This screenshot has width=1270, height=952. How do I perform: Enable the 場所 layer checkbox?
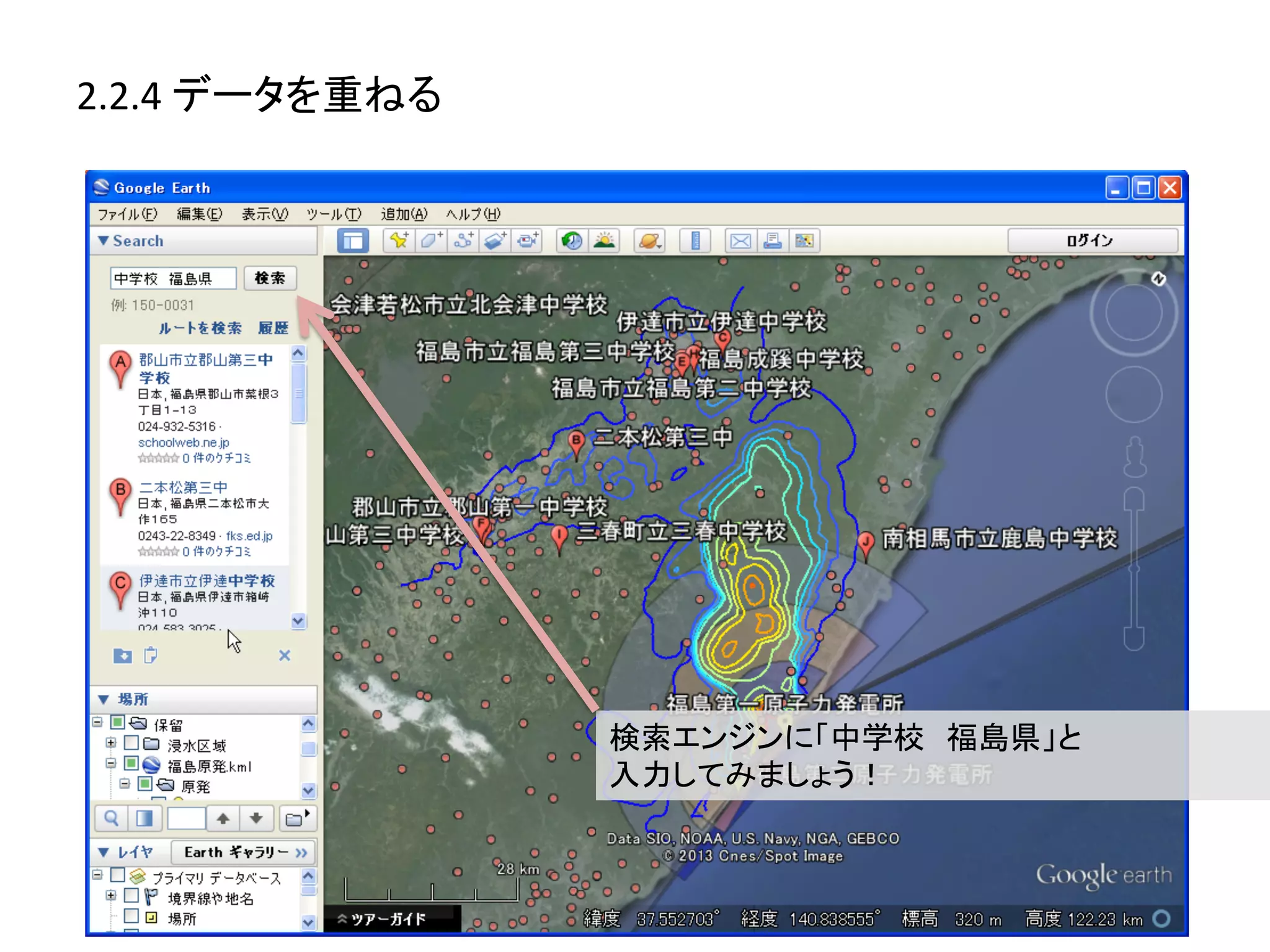[x=131, y=916]
